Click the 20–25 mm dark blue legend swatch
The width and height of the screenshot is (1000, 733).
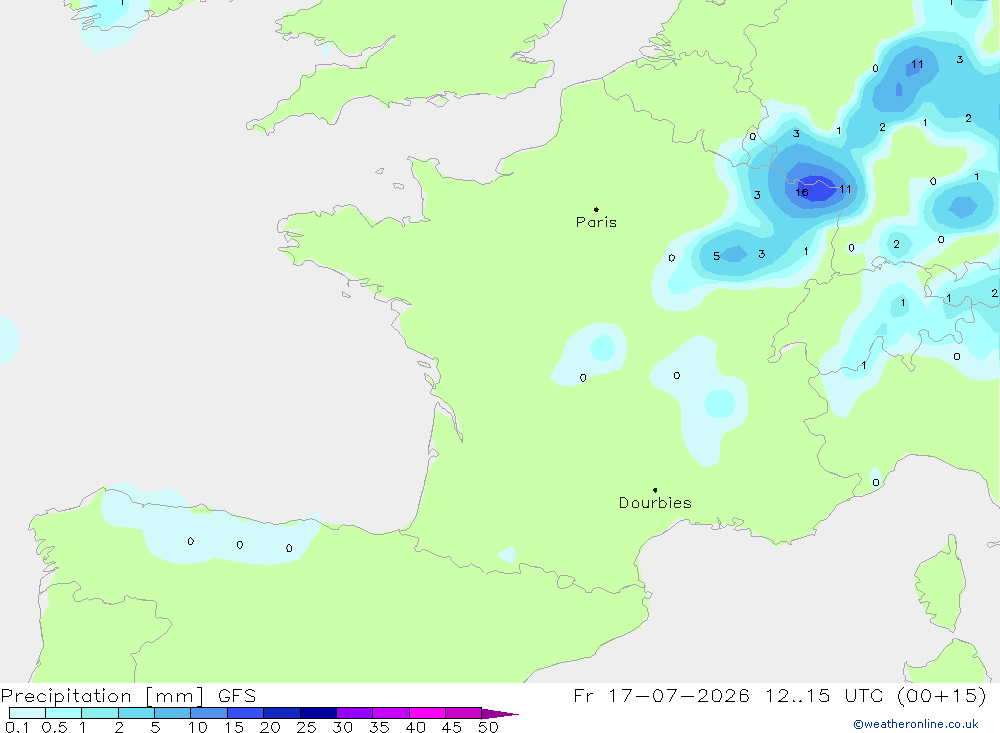[282, 713]
